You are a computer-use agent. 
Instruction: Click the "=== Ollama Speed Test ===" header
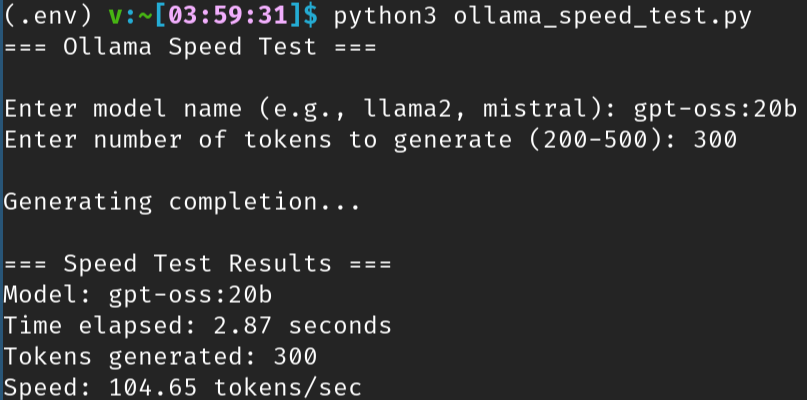tap(190, 47)
